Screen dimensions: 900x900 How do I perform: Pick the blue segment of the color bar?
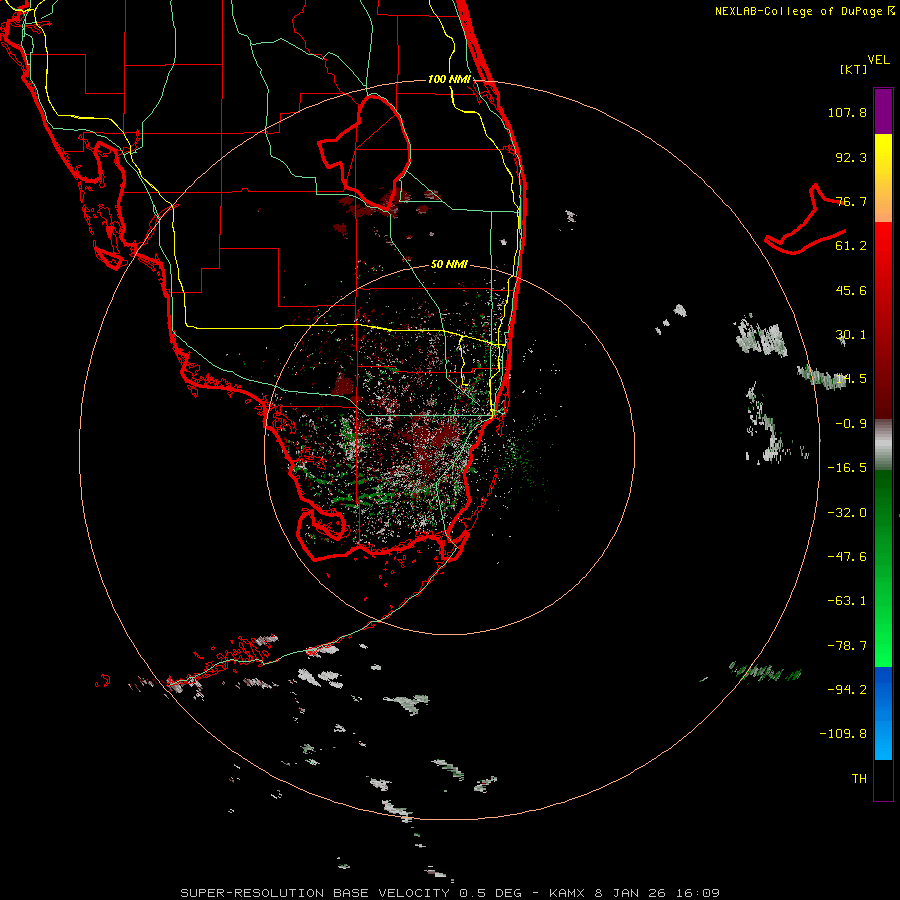click(x=883, y=712)
